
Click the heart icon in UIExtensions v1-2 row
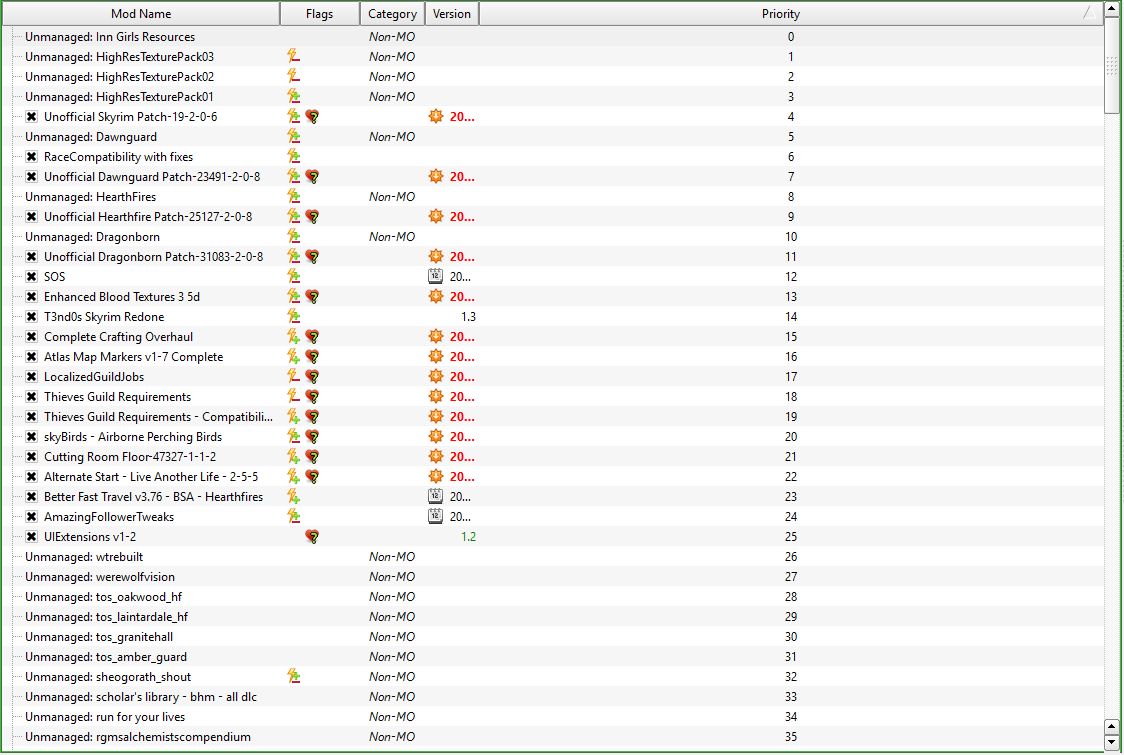pos(312,537)
